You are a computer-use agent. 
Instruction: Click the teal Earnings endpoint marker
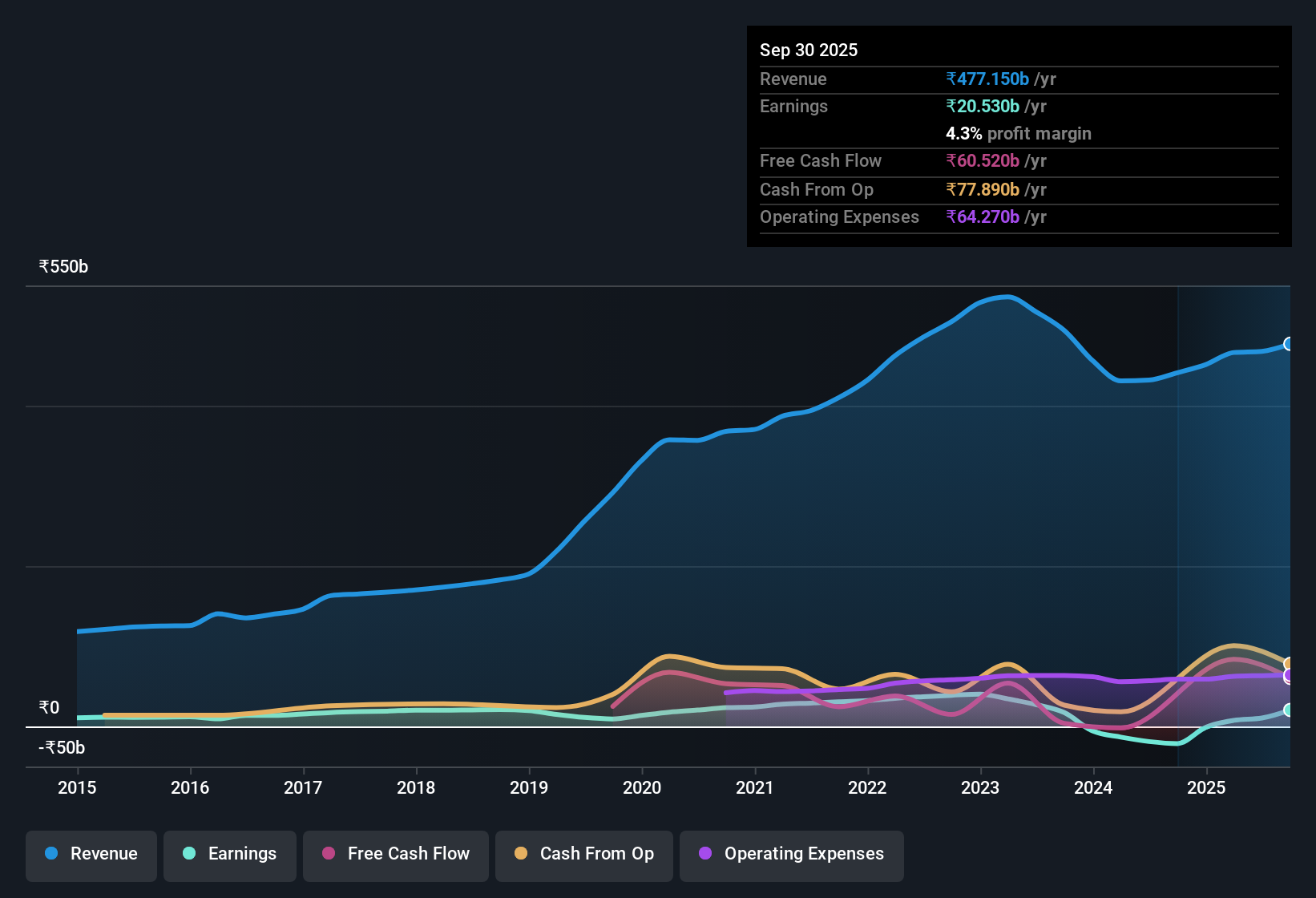pos(1289,710)
